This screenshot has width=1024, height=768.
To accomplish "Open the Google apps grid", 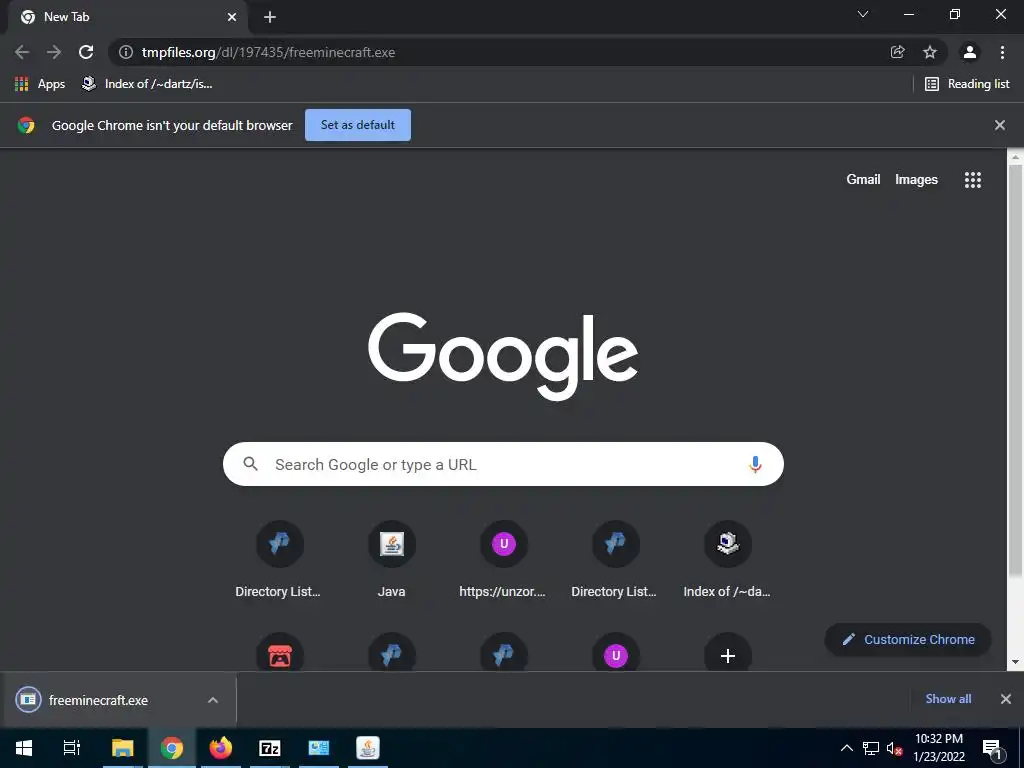I will pos(973,180).
